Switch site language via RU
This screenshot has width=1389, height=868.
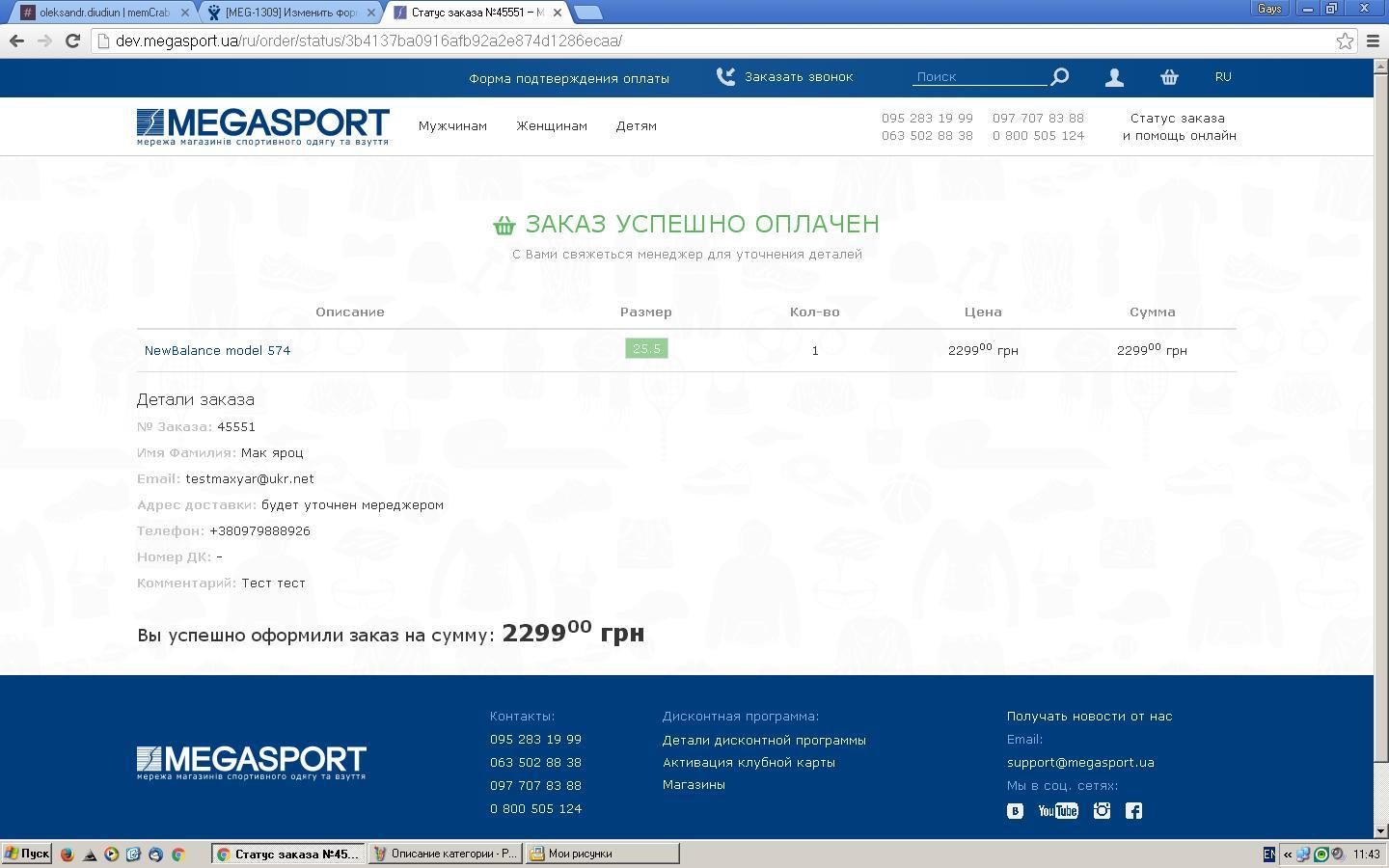click(1223, 76)
